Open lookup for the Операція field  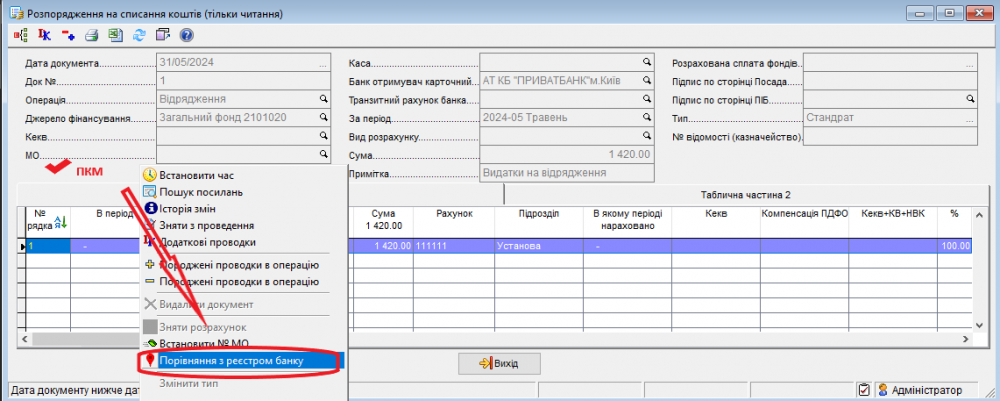click(323, 100)
